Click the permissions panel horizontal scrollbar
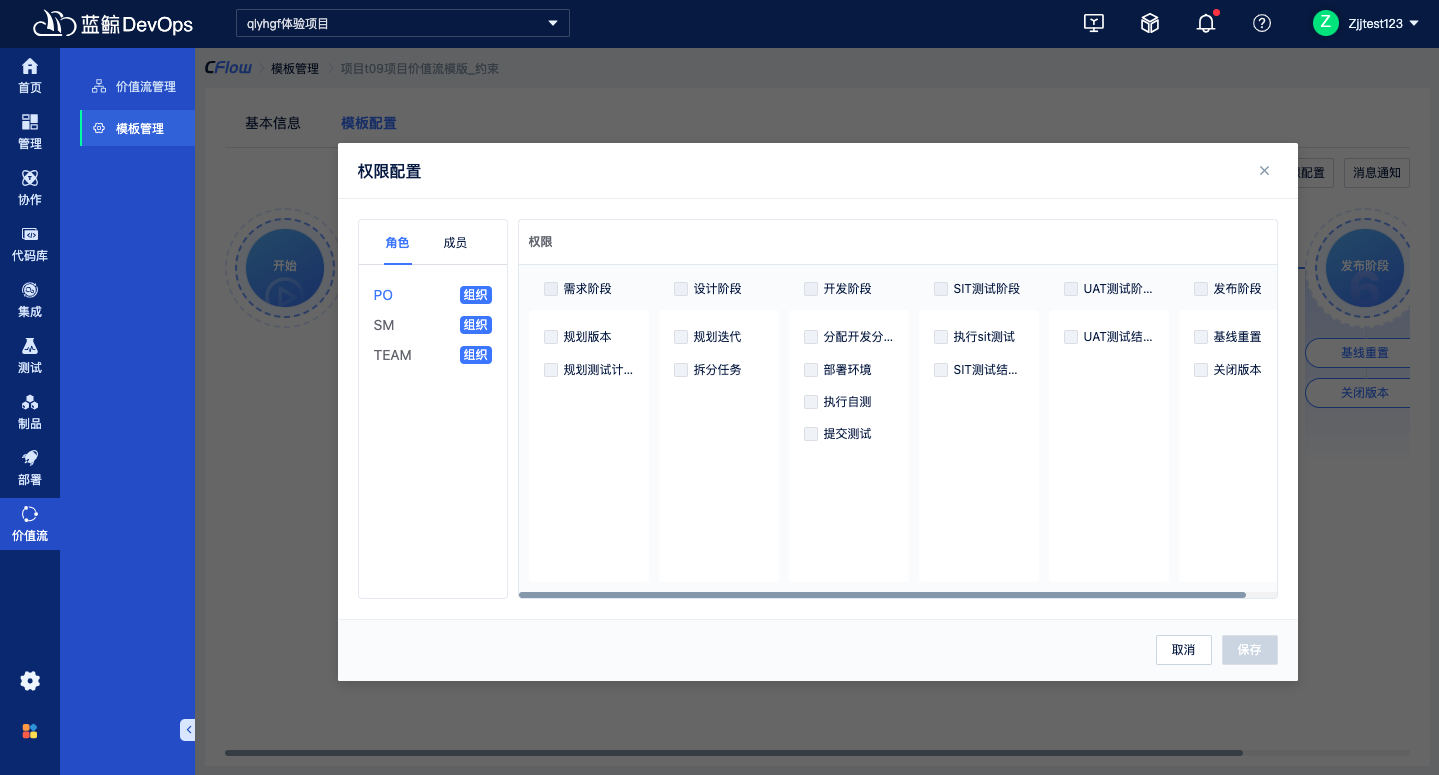 (882, 595)
